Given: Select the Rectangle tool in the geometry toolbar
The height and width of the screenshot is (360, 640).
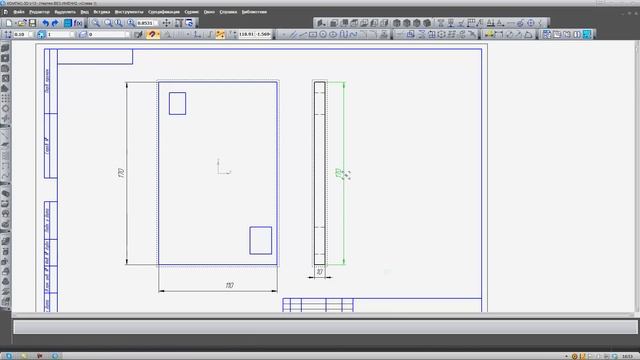Looking at the screenshot, I should coord(313,35).
